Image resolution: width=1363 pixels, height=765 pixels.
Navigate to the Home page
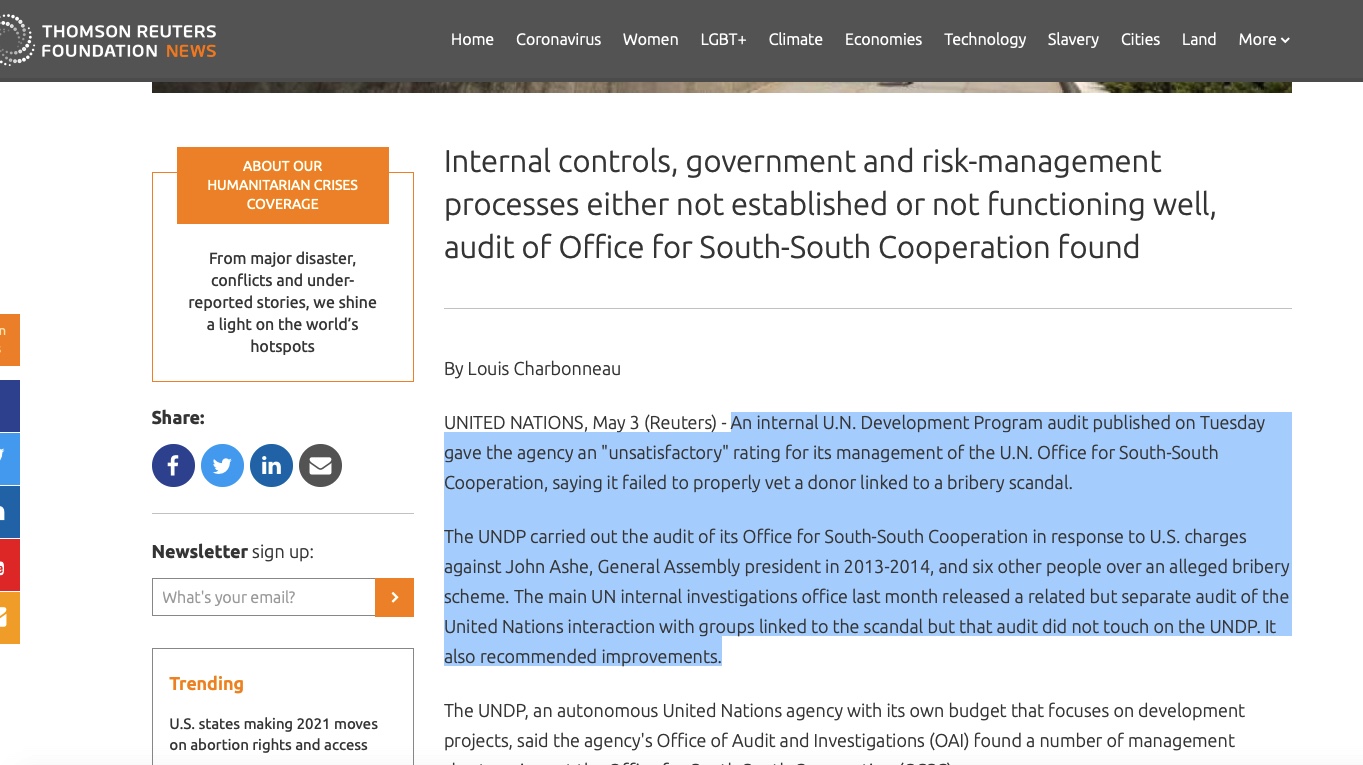[x=472, y=40]
